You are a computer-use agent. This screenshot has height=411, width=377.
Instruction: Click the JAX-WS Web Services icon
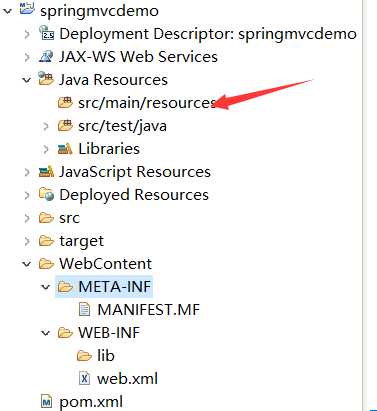click(x=46, y=56)
